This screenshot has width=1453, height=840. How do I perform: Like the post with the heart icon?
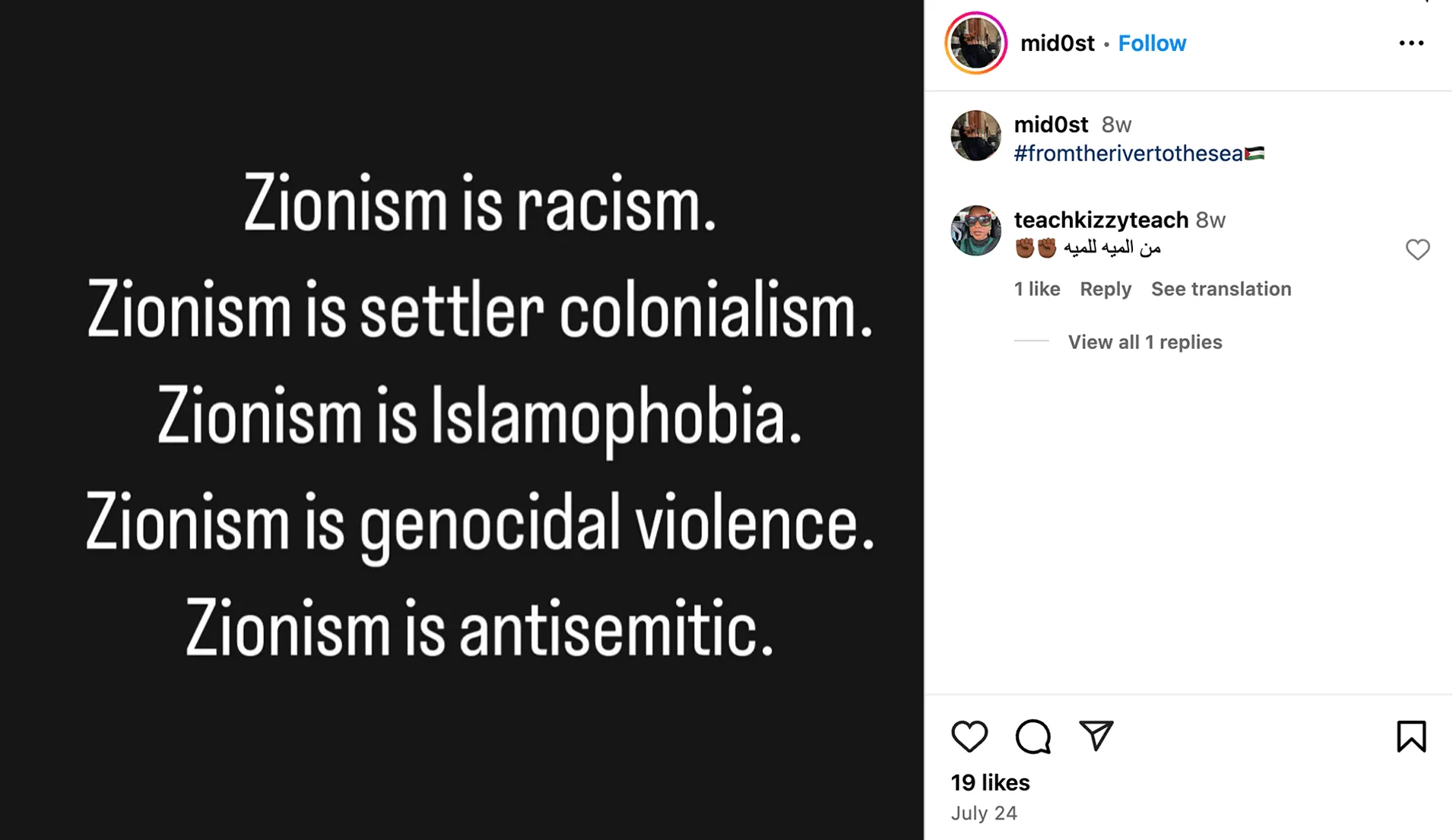tap(969, 736)
